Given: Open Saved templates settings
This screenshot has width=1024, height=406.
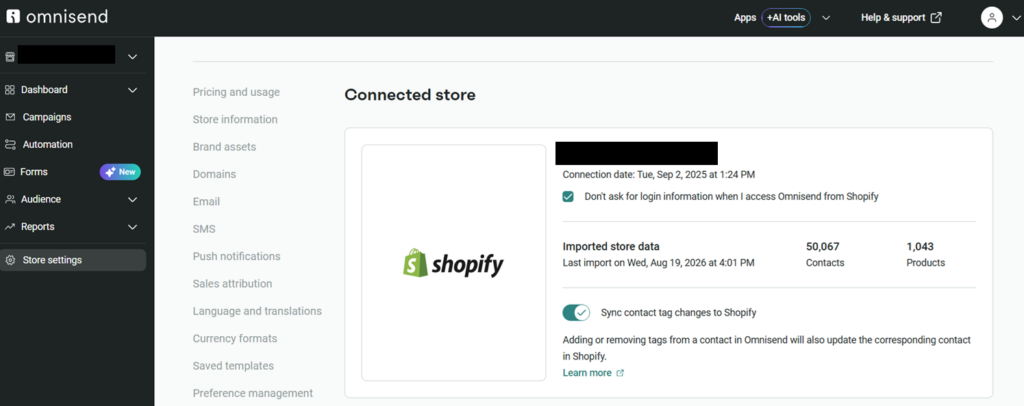Looking at the screenshot, I should (x=233, y=366).
